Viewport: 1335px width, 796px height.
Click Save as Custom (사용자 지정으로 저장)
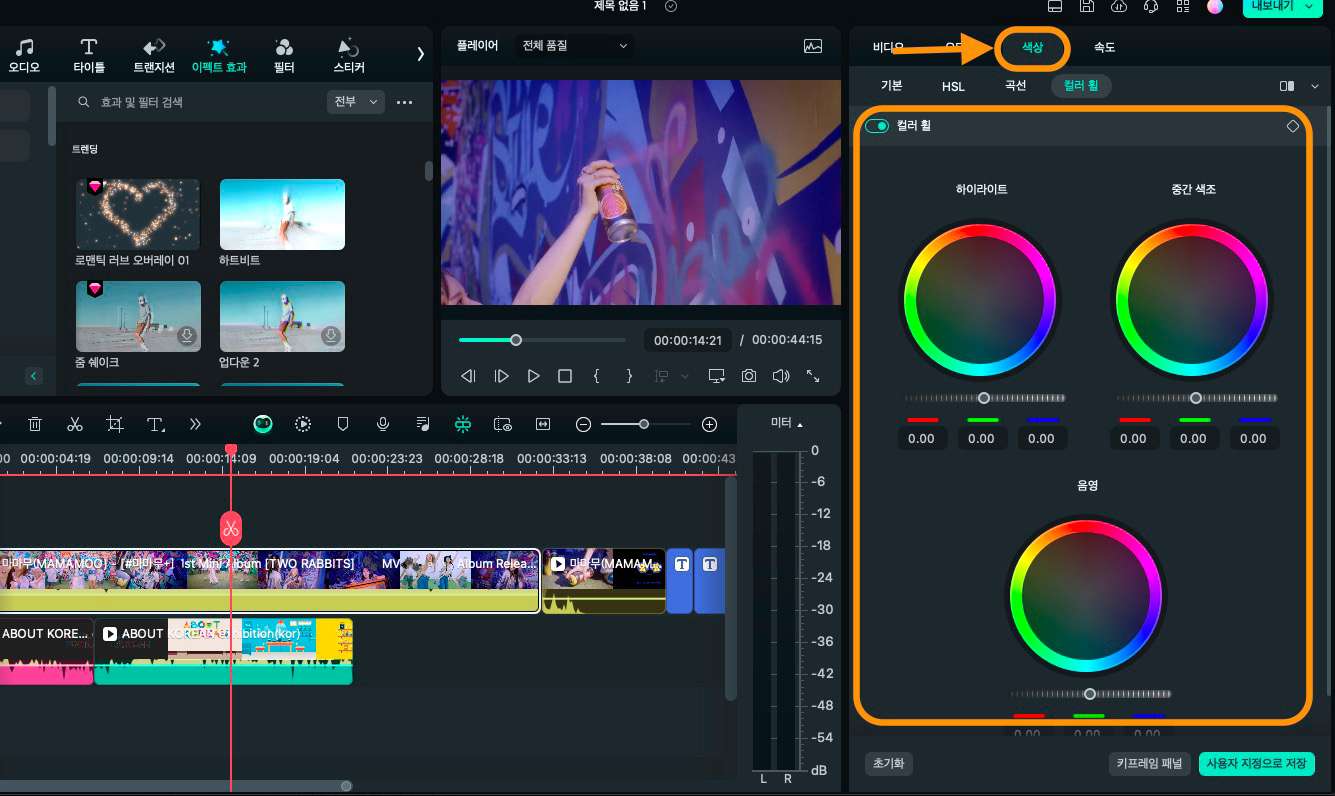pyautogui.click(x=1257, y=763)
